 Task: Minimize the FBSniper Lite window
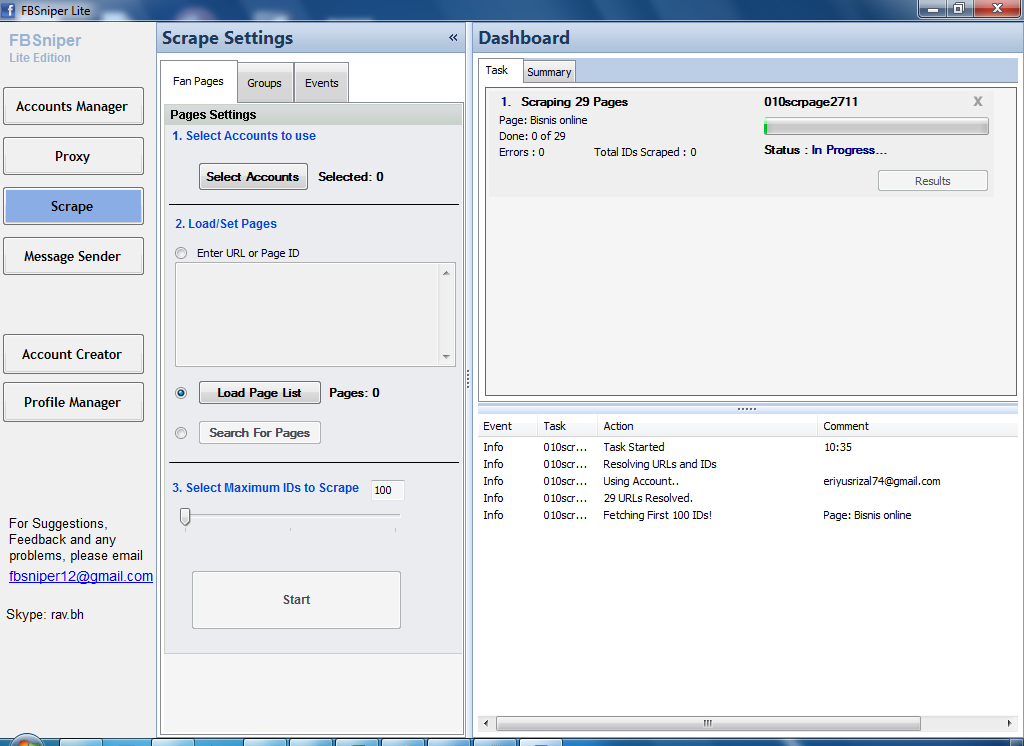[933, 8]
